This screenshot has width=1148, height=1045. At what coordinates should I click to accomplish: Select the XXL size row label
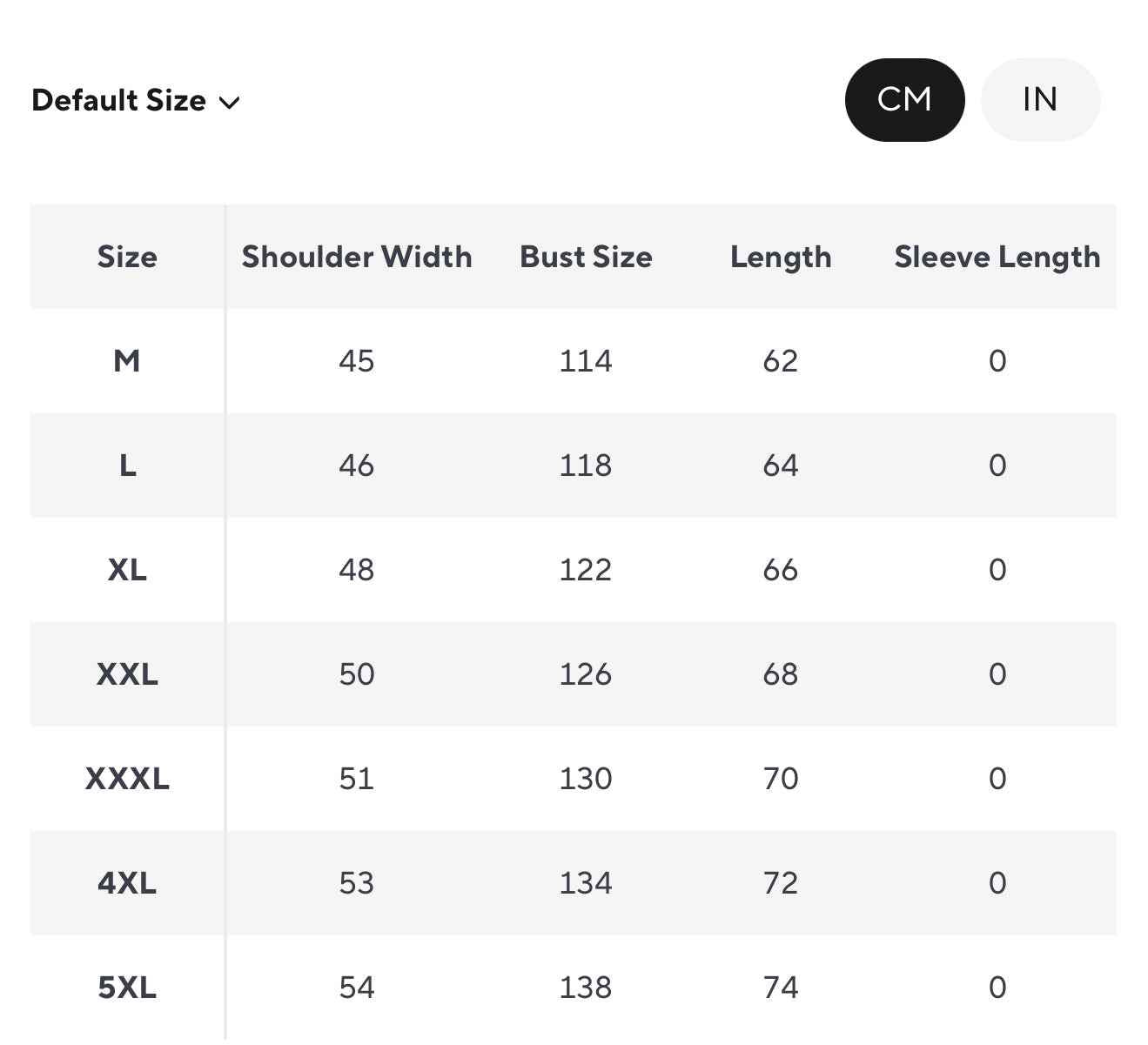pyautogui.click(x=127, y=674)
